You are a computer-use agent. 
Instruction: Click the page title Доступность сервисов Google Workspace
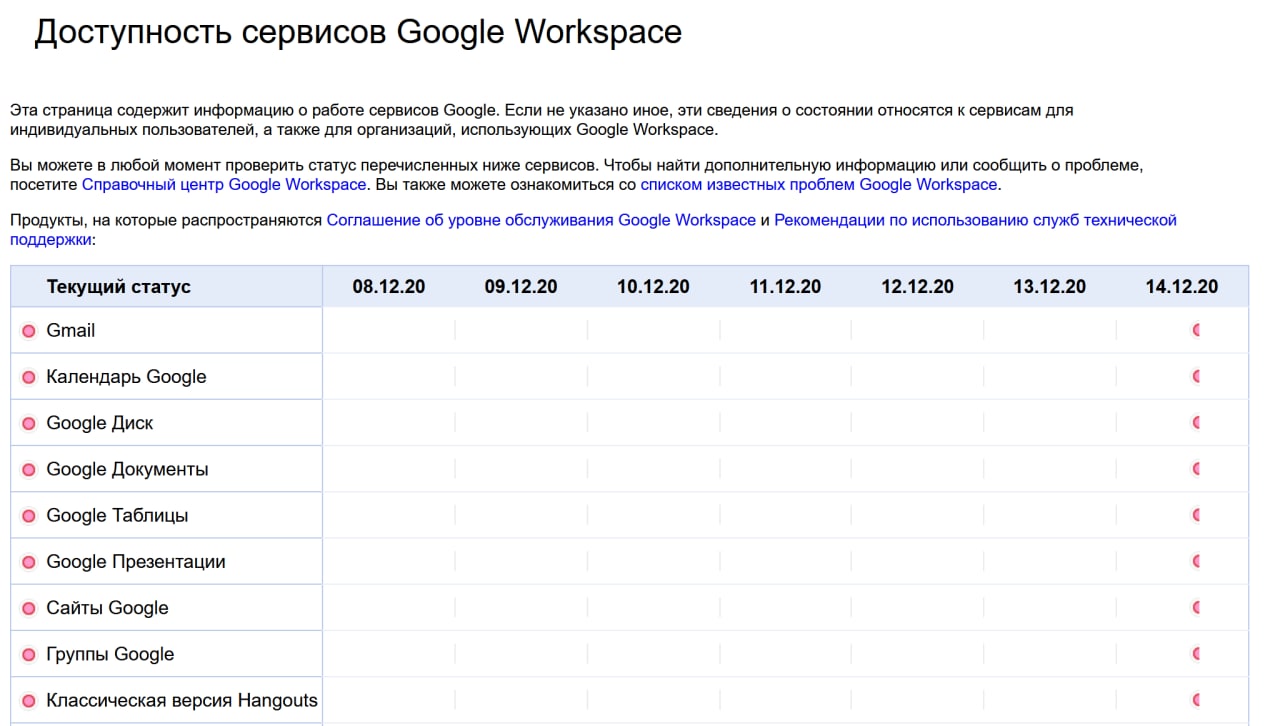click(358, 32)
